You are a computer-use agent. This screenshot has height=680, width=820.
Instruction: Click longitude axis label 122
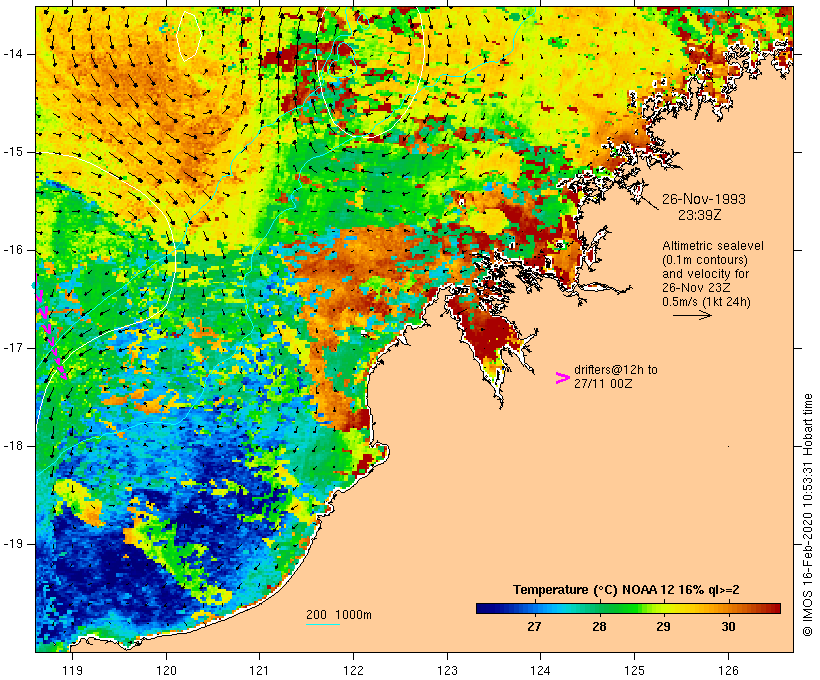click(353, 670)
